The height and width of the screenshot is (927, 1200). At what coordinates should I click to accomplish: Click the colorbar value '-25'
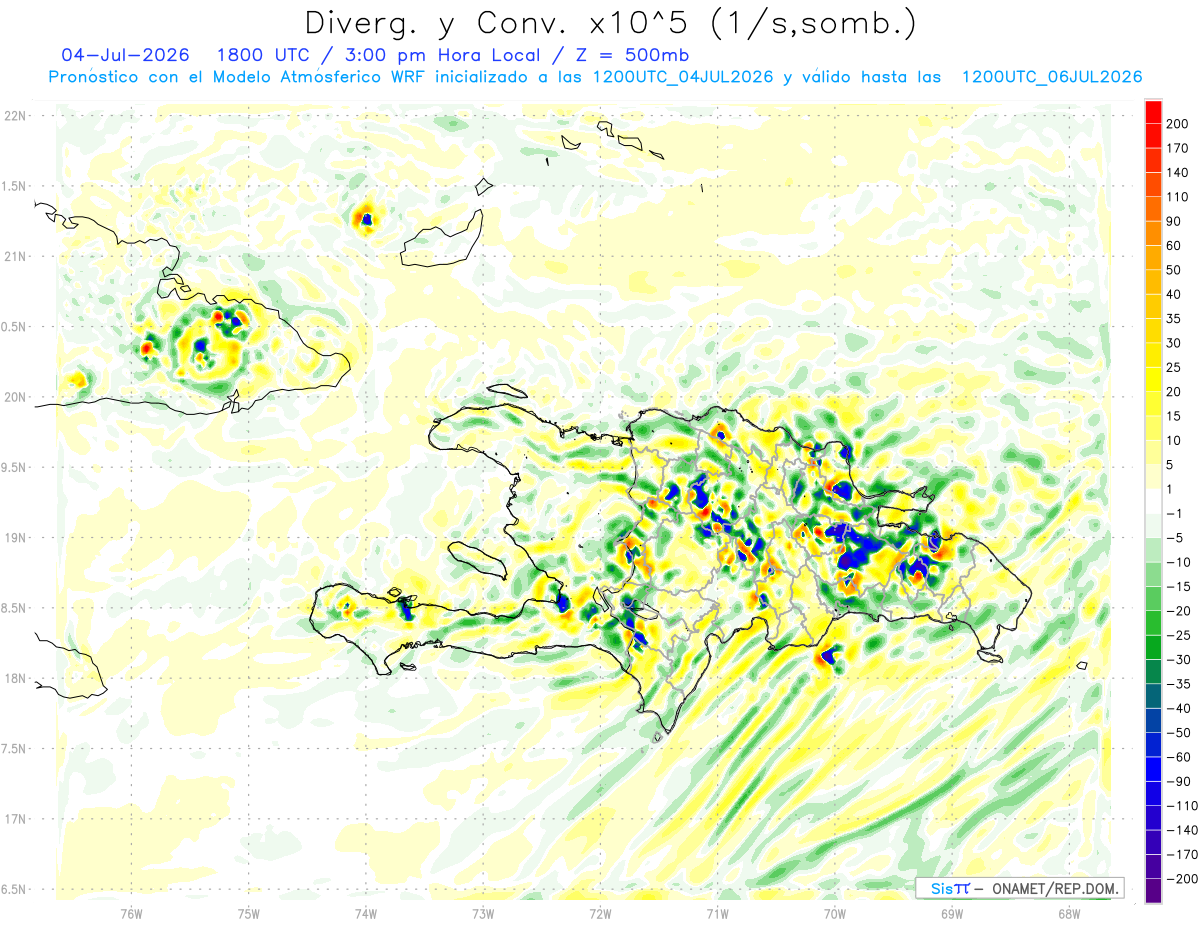tap(1178, 635)
